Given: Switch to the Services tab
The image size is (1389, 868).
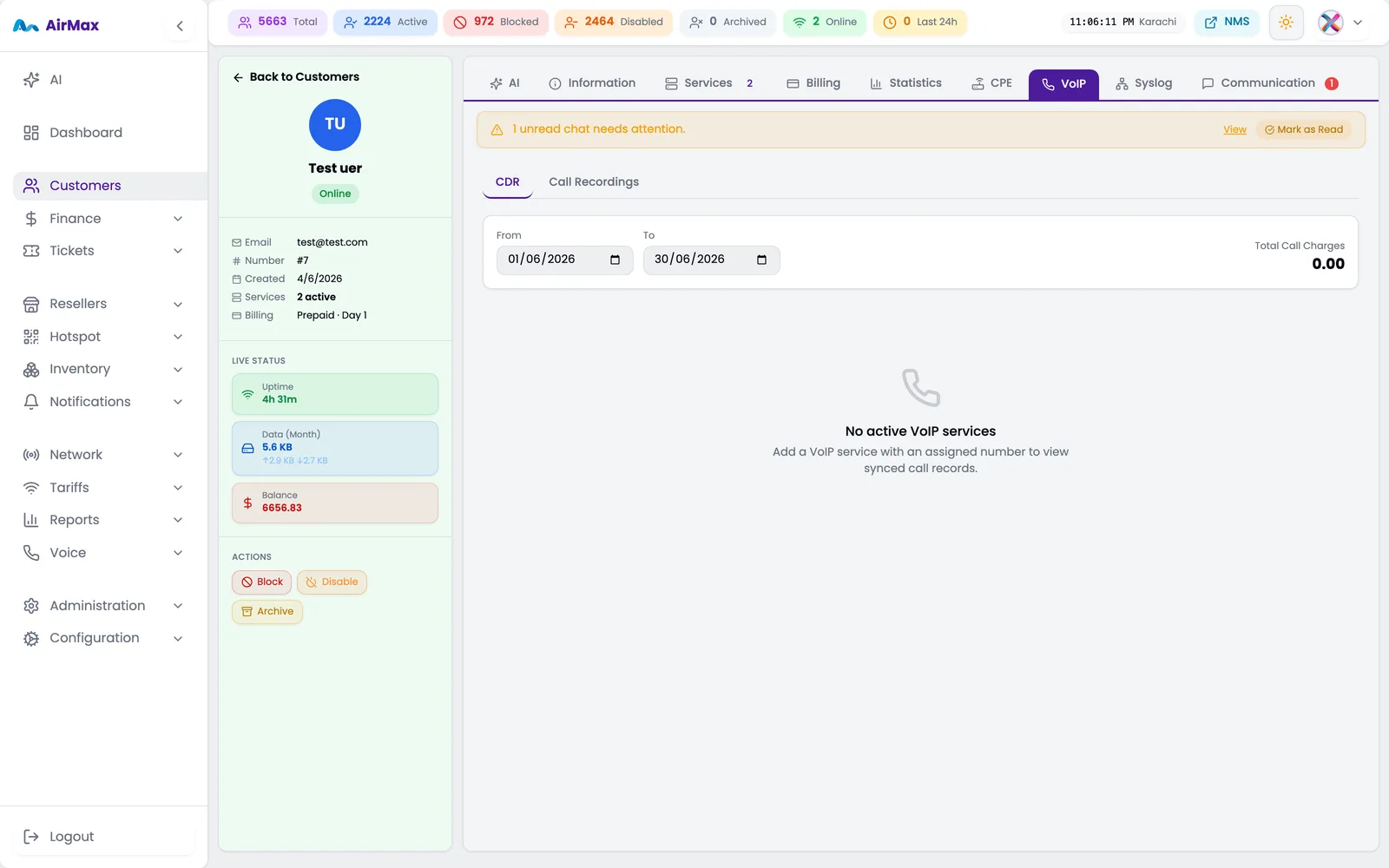Looking at the screenshot, I should 709,83.
